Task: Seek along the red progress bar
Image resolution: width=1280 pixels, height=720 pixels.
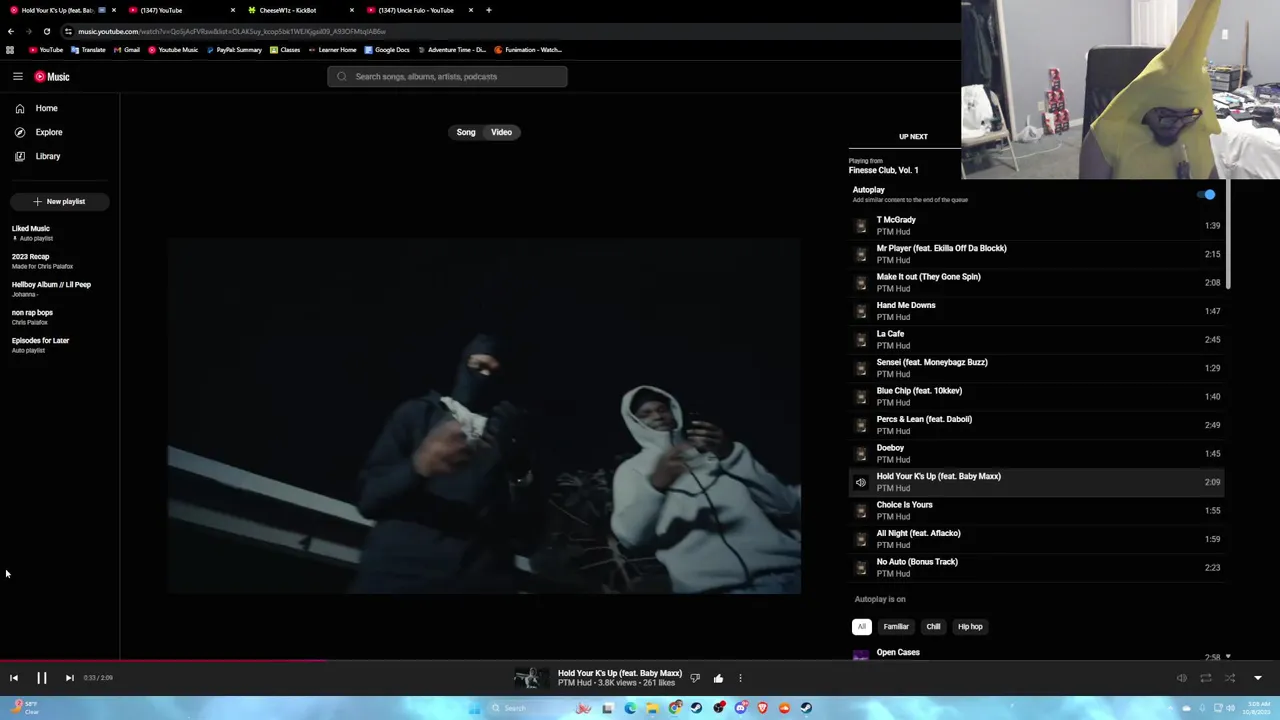Action: pyautogui.click(x=163, y=660)
